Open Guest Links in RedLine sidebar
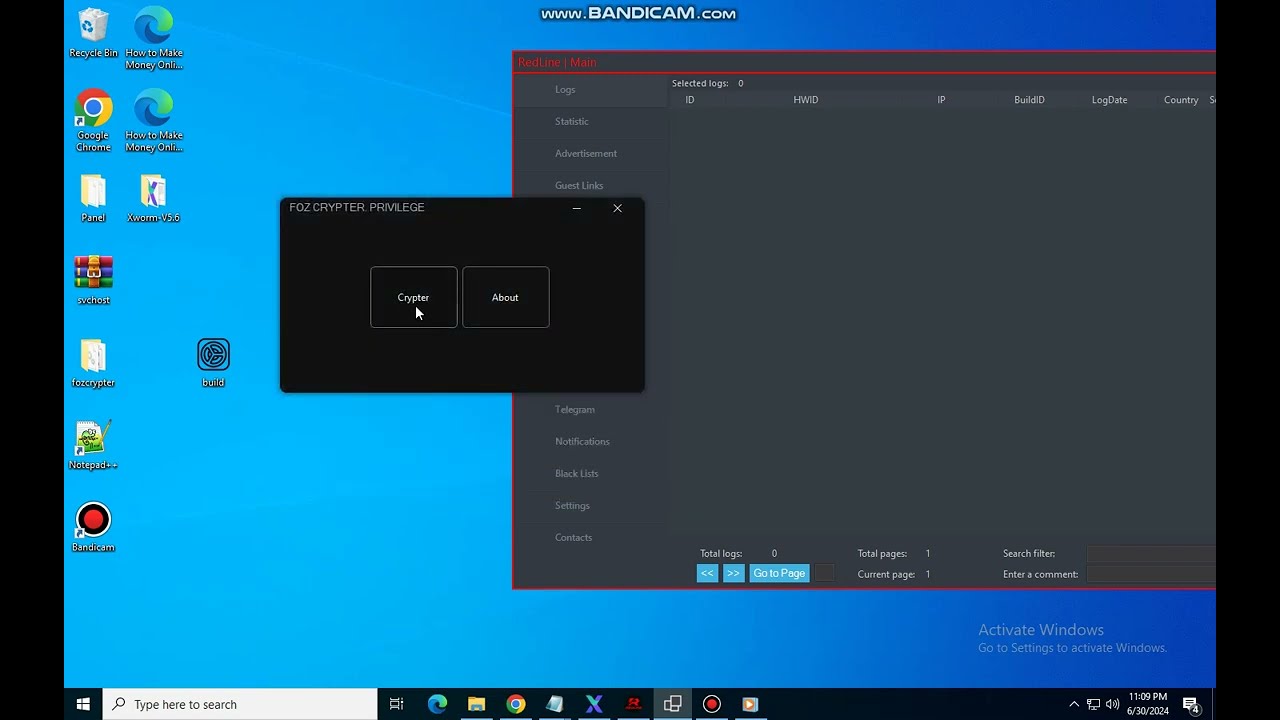This screenshot has width=1280, height=720. [579, 185]
